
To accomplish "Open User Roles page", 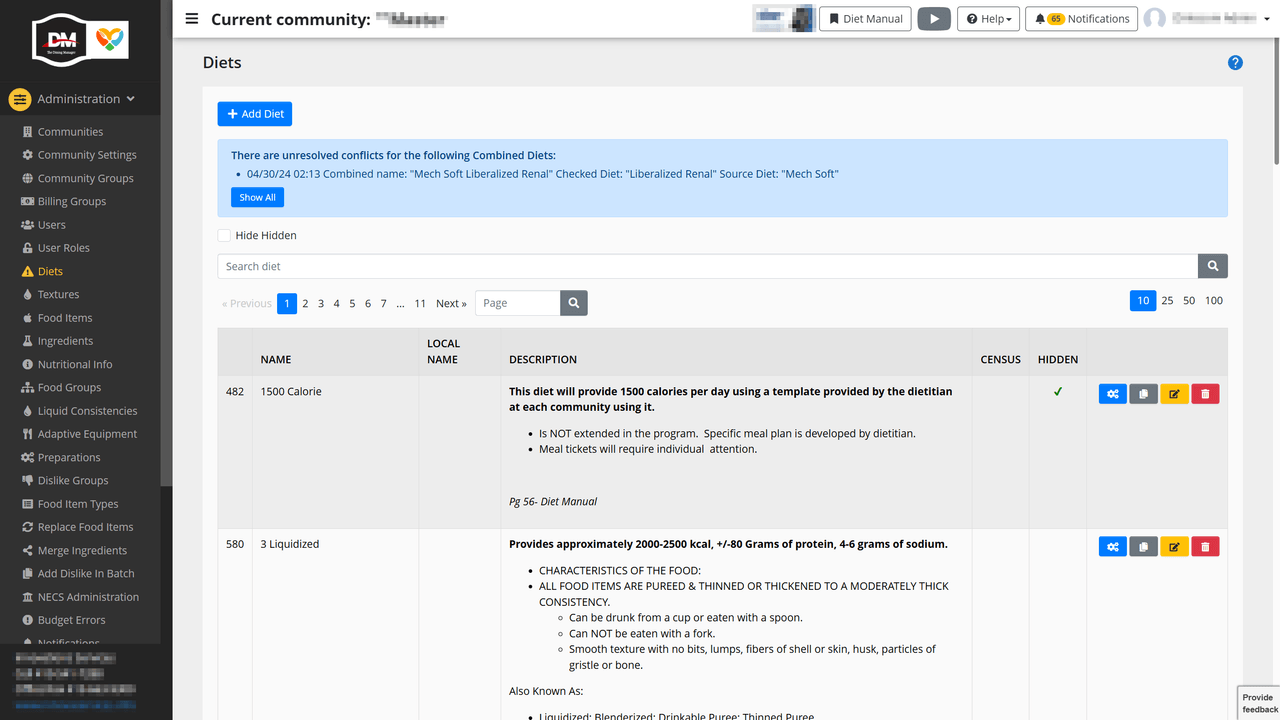I will point(63,248).
